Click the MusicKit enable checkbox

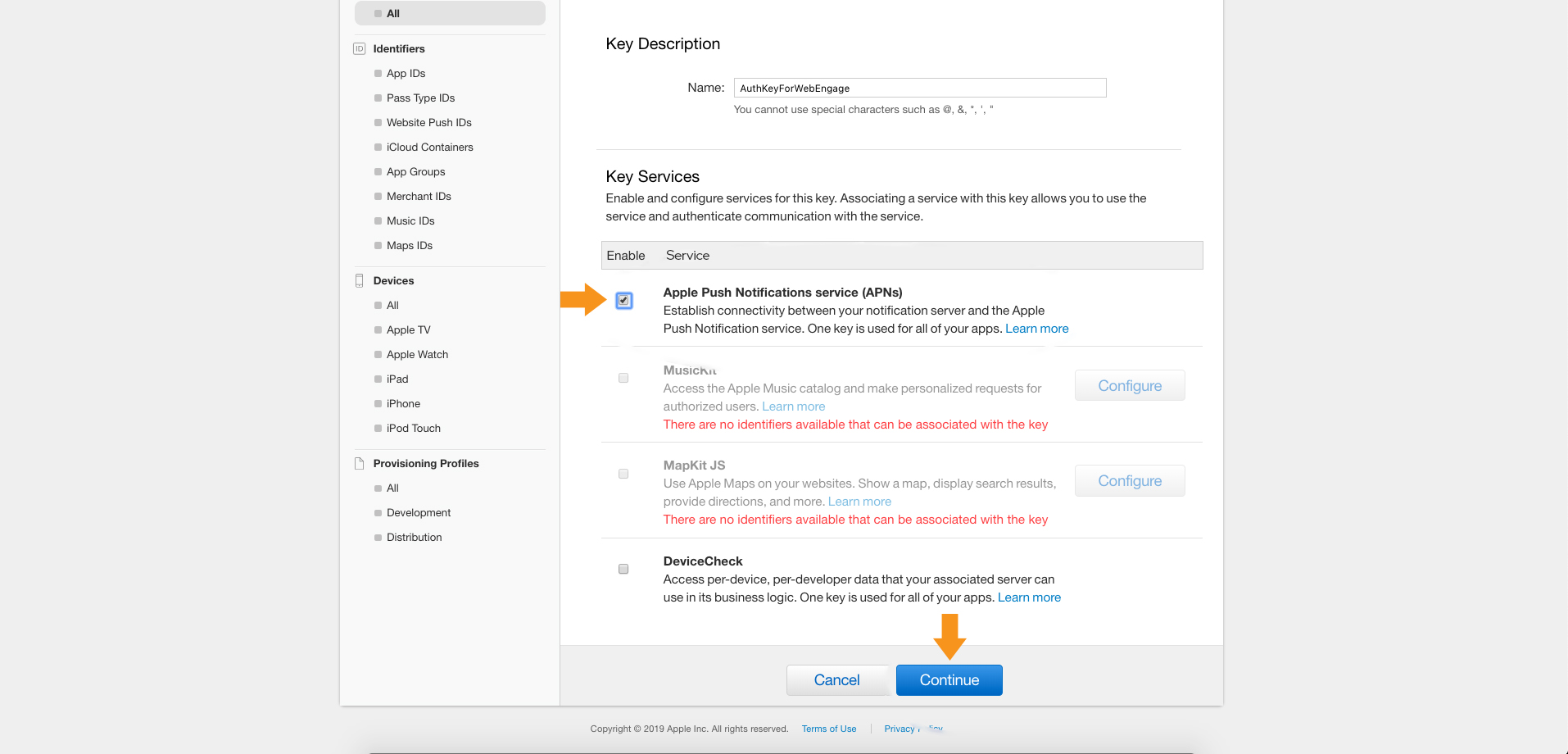pyautogui.click(x=623, y=379)
